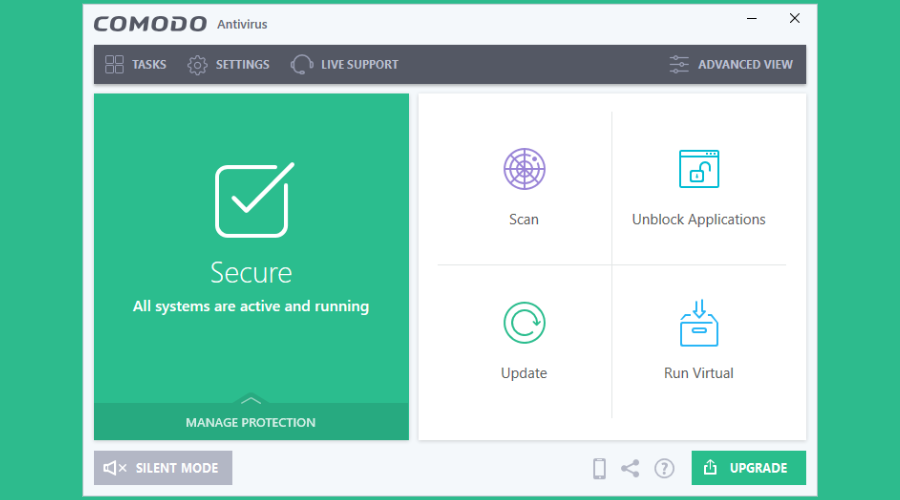
Task: Minimize the Comodo Antivirus window
Action: pos(751,18)
